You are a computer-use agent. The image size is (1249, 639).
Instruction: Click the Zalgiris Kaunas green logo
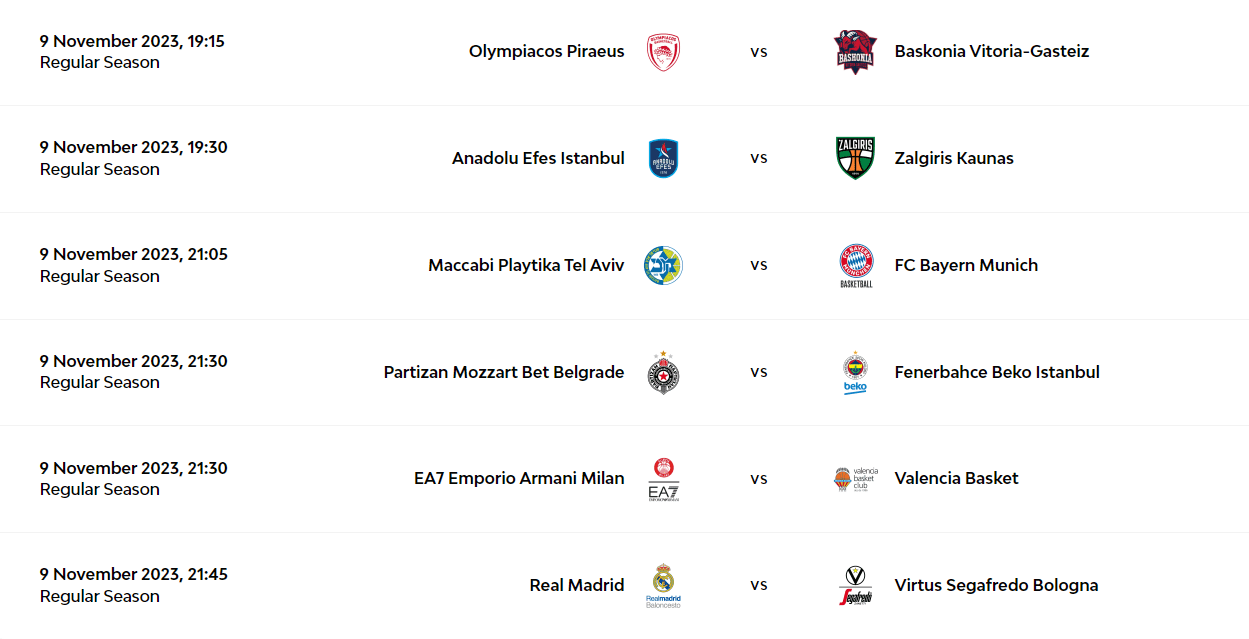pos(855,158)
